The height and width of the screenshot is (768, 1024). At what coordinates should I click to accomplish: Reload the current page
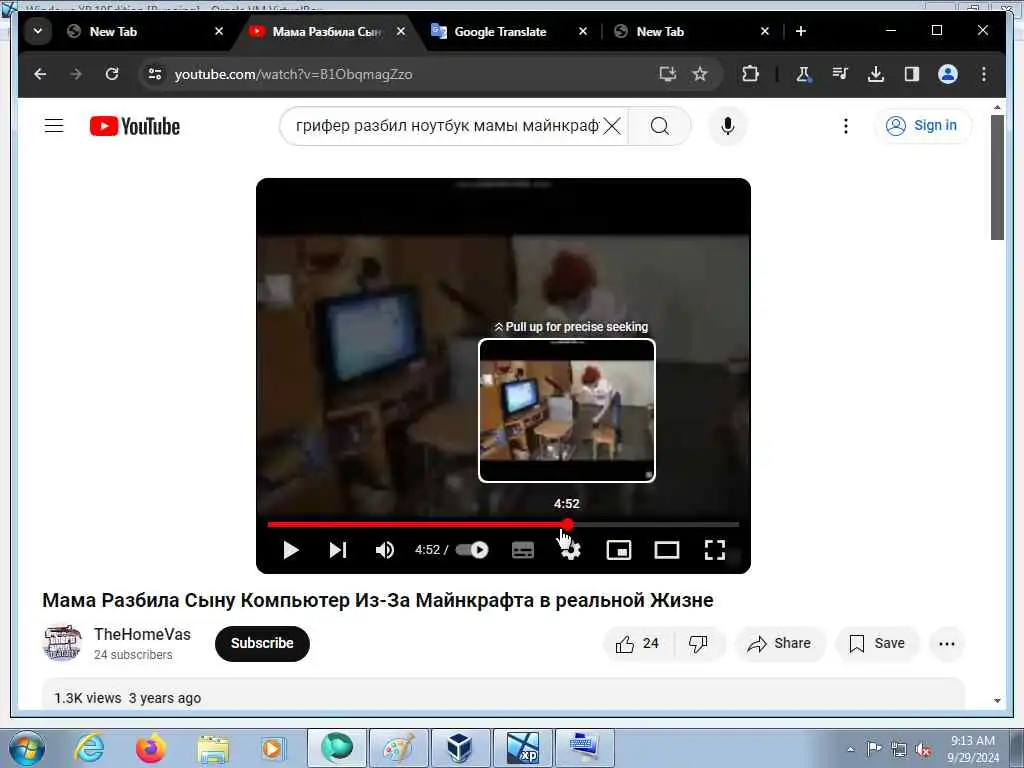pyautogui.click(x=112, y=74)
